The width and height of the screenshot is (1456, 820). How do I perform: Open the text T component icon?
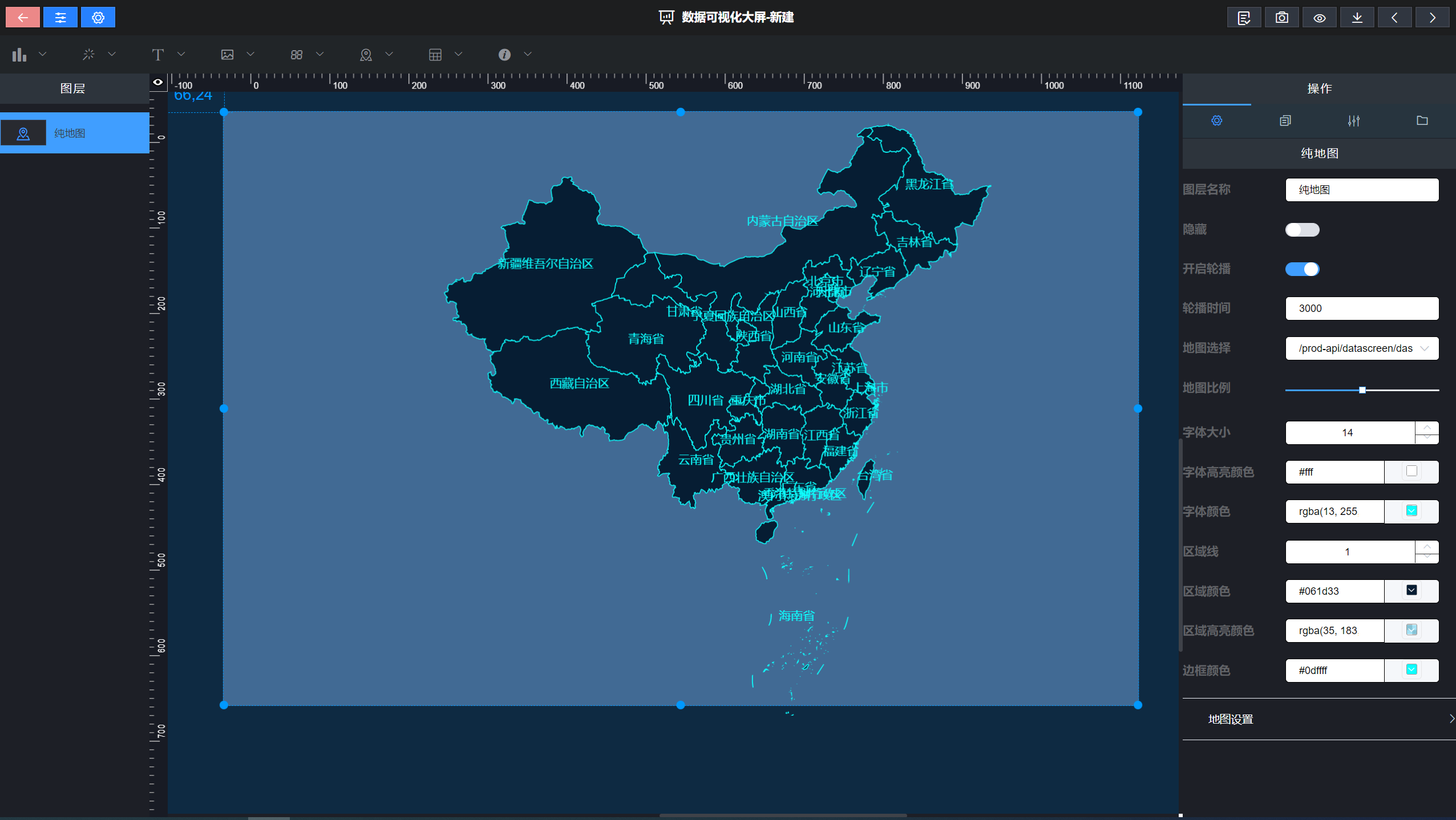tap(158, 55)
